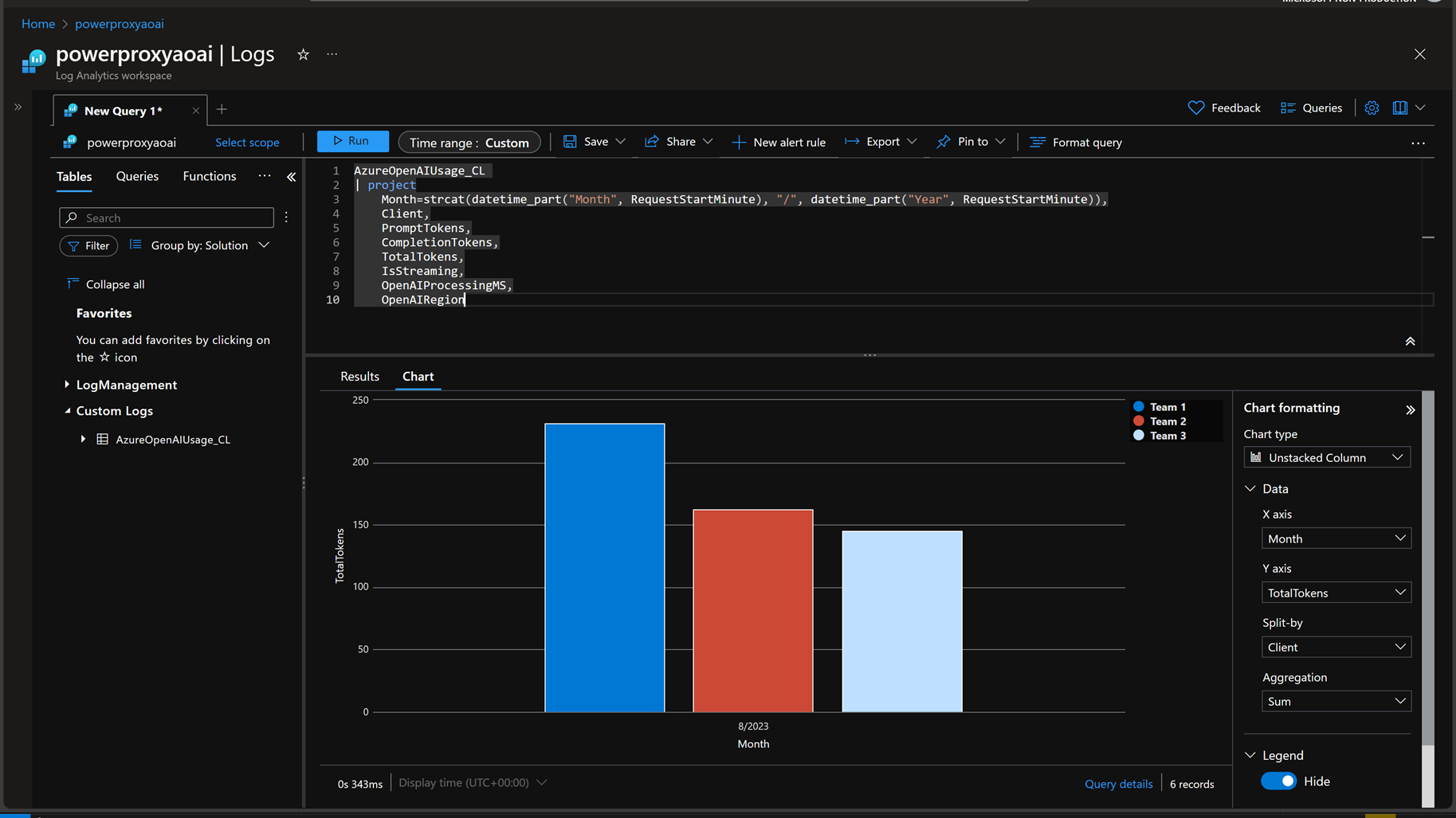Collapse the Legend section
1456x818 pixels.
(x=1250, y=755)
